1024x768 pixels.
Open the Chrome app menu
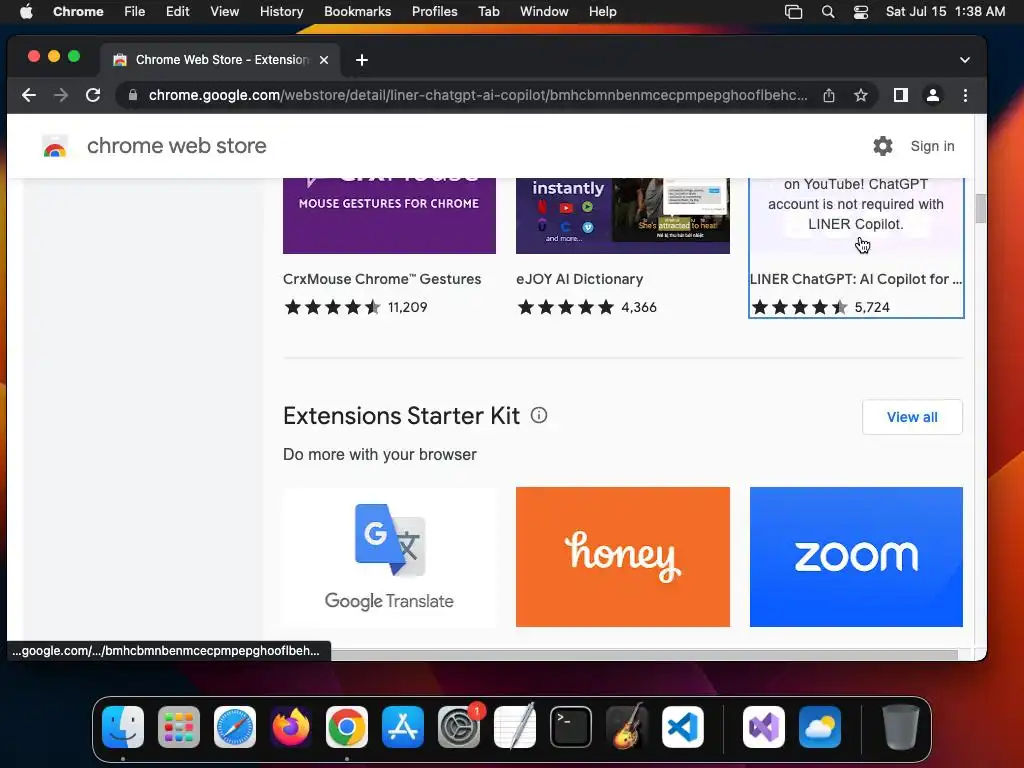click(78, 12)
